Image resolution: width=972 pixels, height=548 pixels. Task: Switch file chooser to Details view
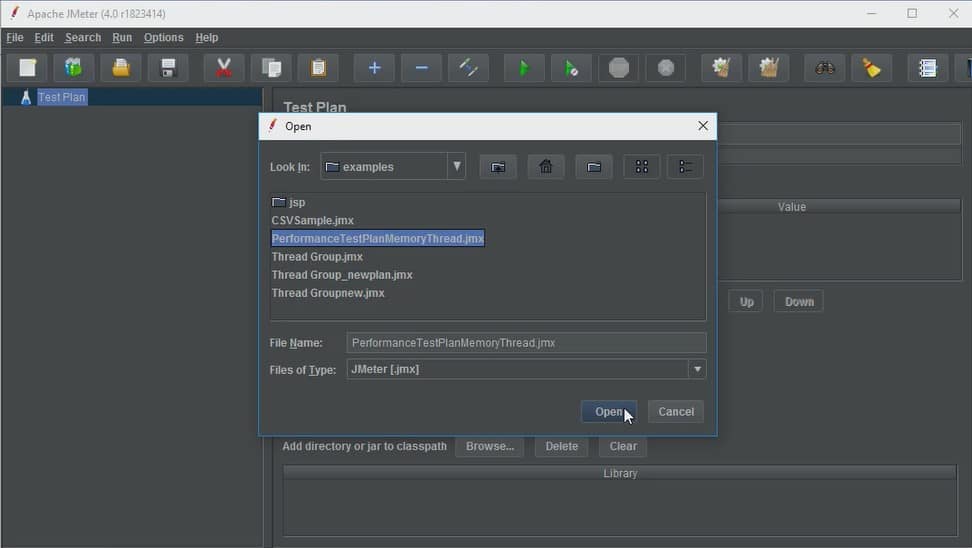686,167
